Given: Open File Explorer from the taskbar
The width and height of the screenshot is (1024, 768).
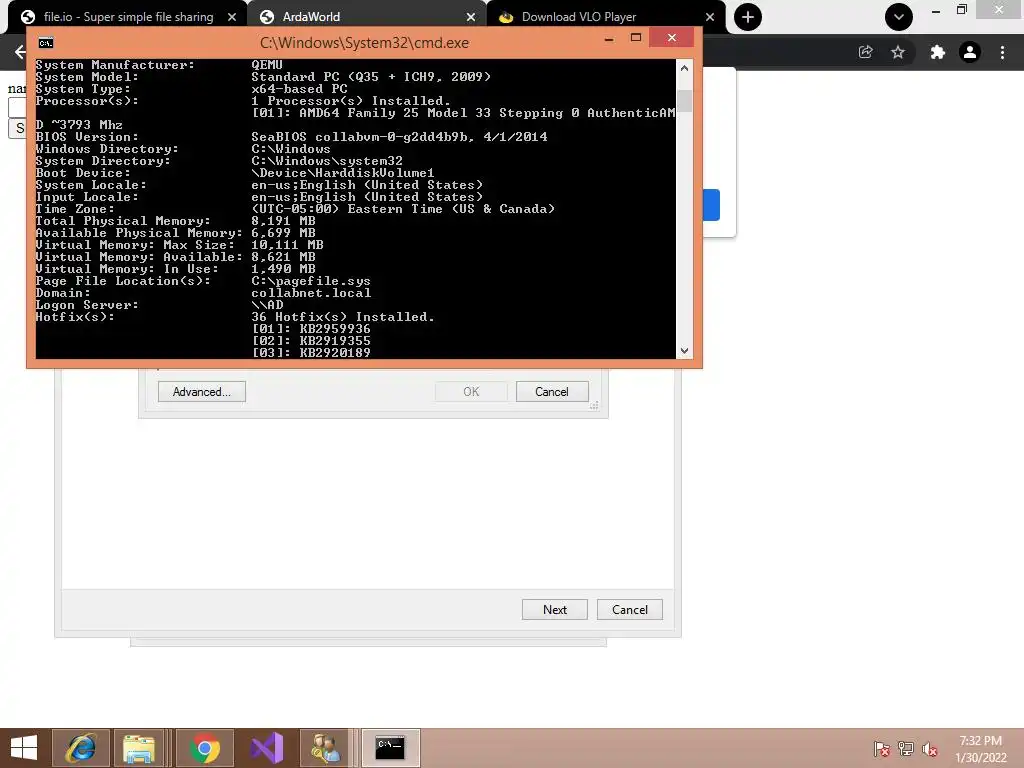Looking at the screenshot, I should pyautogui.click(x=139, y=748).
